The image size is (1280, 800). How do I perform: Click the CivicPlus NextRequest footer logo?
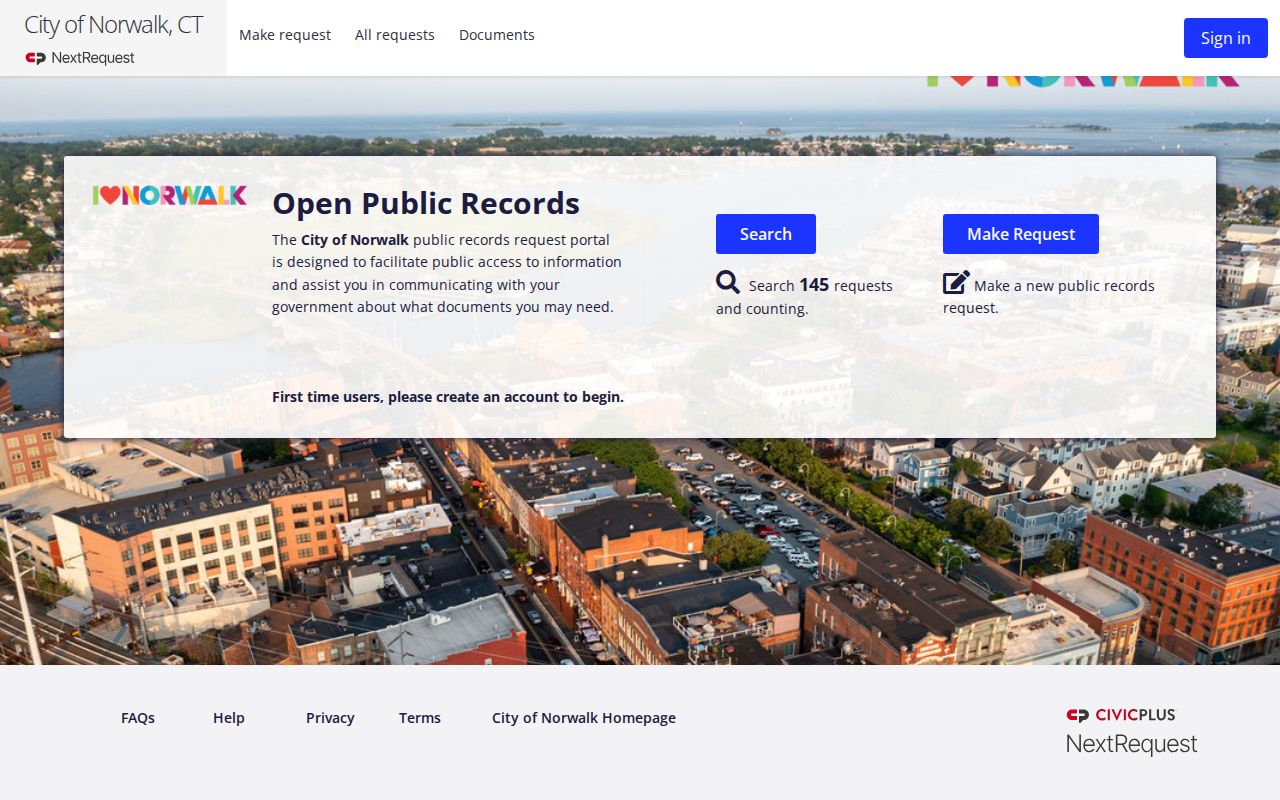1131,731
